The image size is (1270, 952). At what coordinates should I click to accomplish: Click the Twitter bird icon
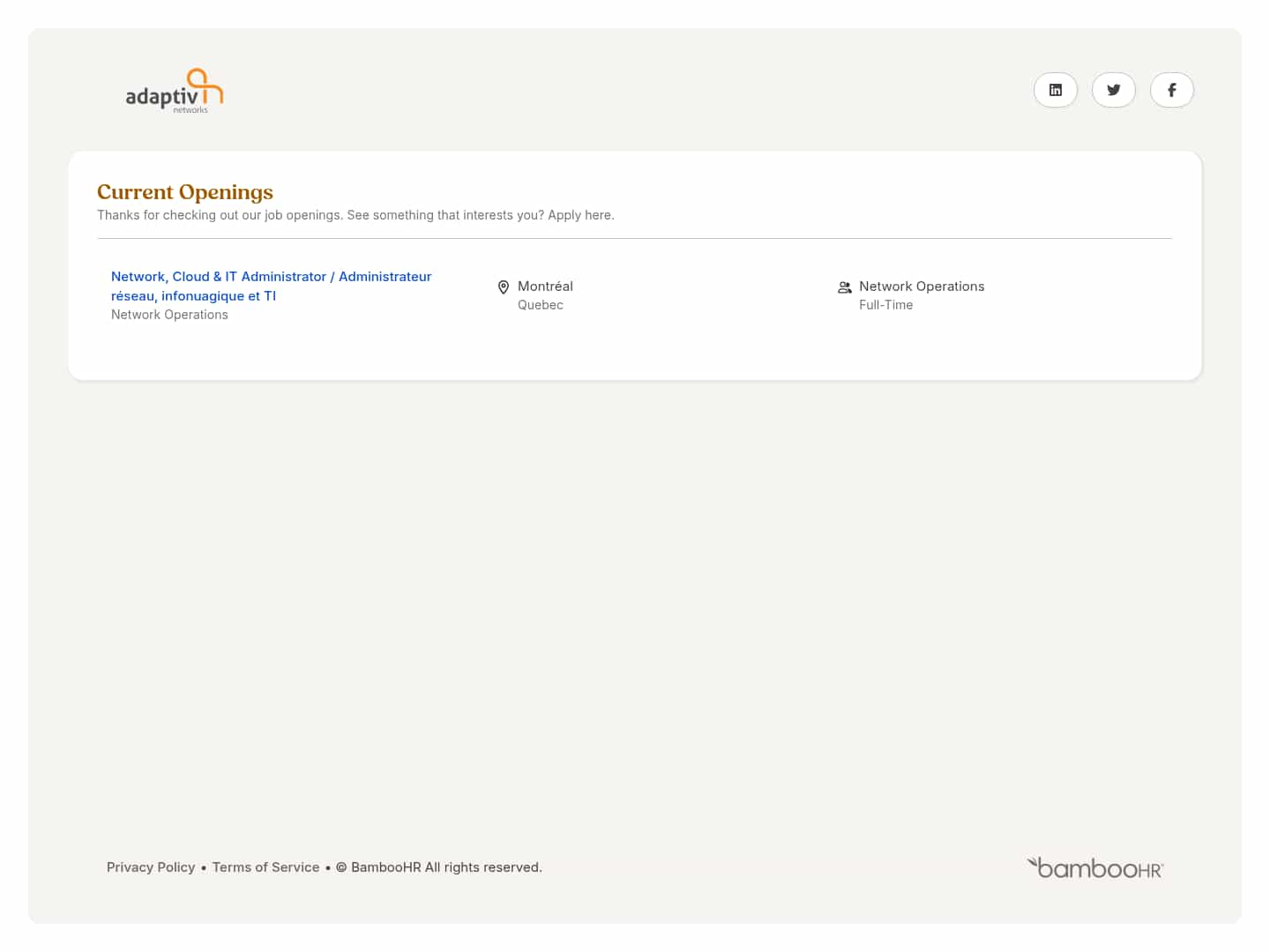(1113, 89)
